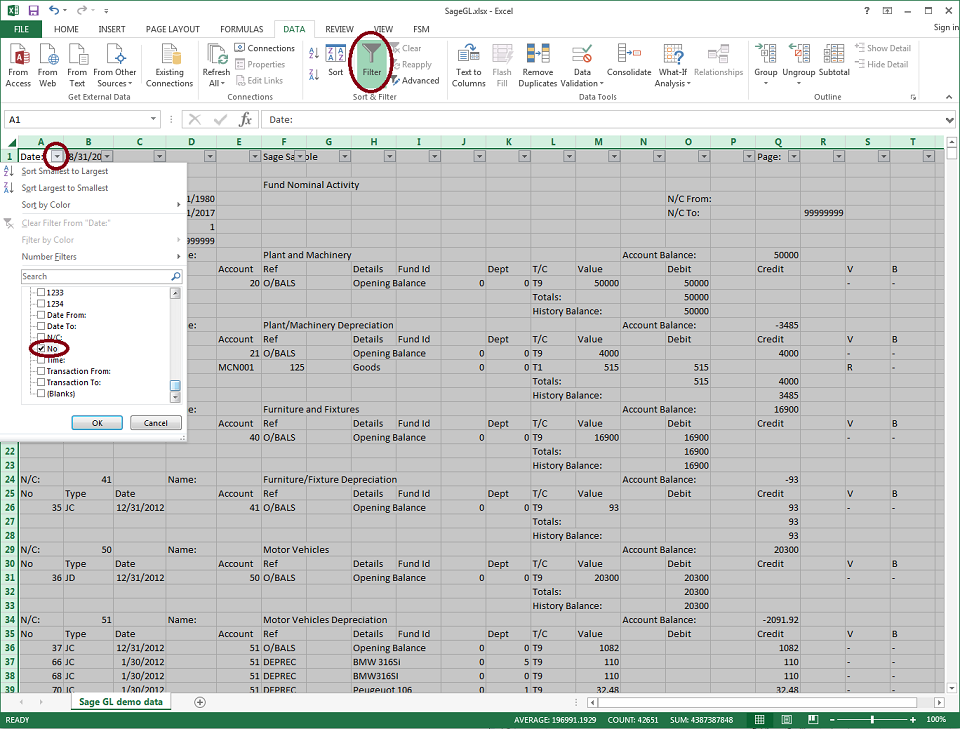960x729 pixels.
Task: Check the 'Transaction To:' filter checkbox
Action: pyautogui.click(x=41, y=383)
